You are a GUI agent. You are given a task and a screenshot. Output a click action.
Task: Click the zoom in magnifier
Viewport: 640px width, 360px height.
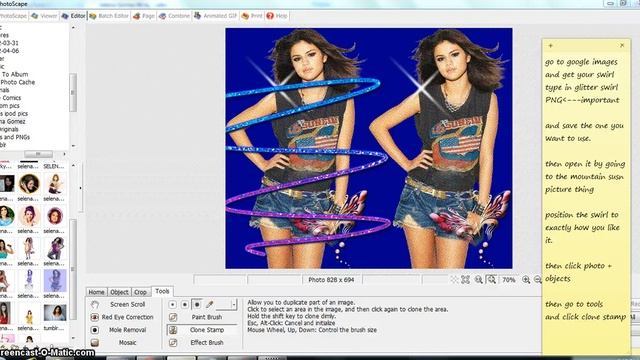[526, 280]
